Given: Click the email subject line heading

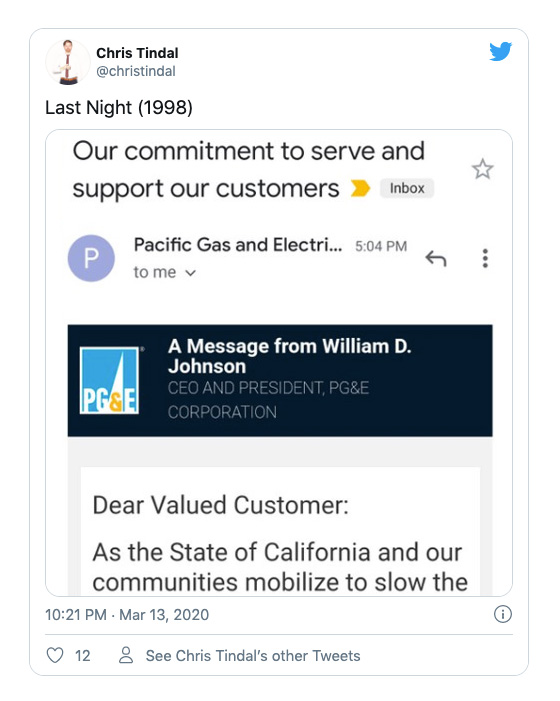Looking at the screenshot, I should (248, 169).
